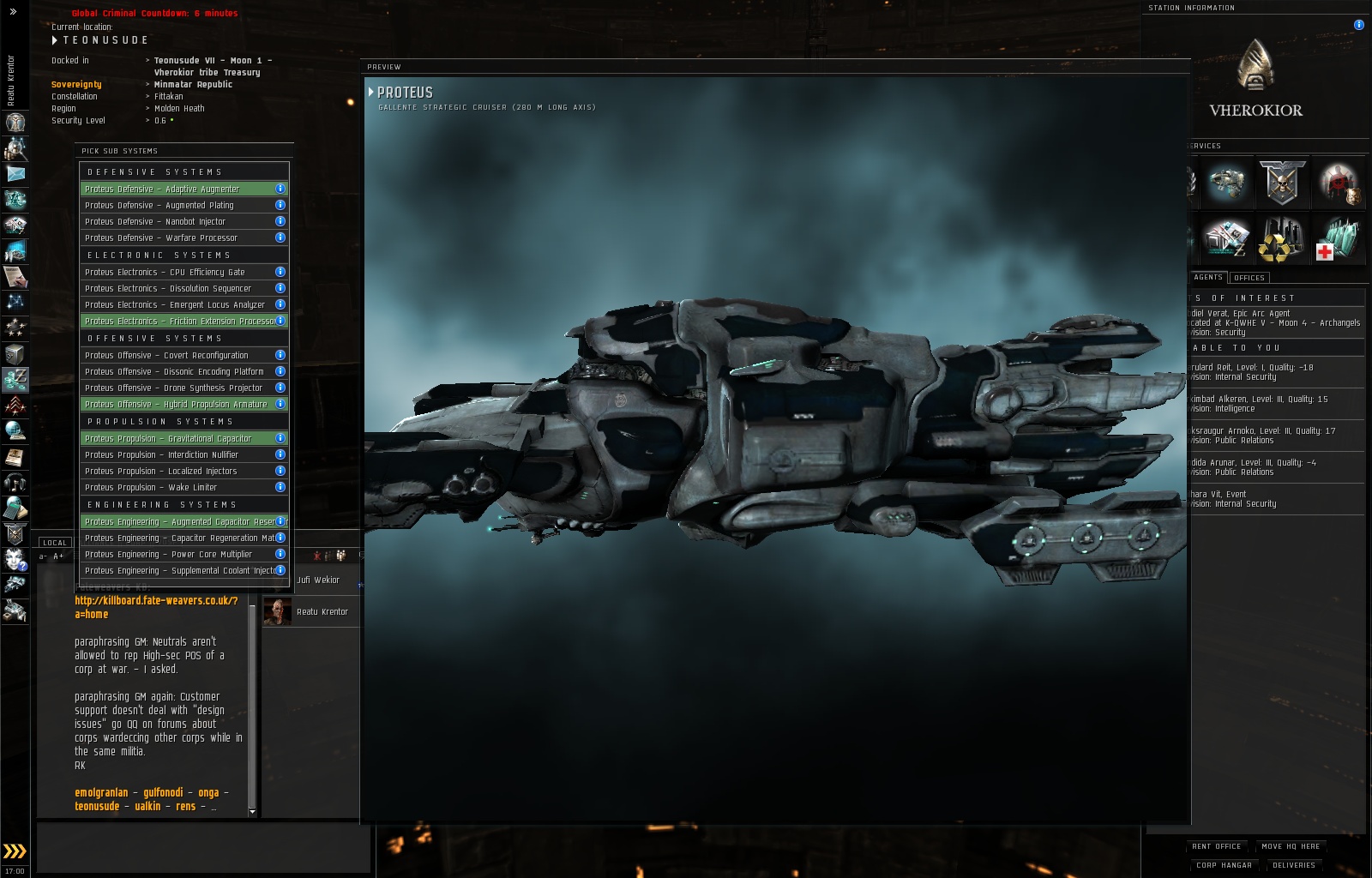The width and height of the screenshot is (1372, 878).
Task: Click the yellow triple-arrow at sidebar bottom
Action: tap(15, 851)
